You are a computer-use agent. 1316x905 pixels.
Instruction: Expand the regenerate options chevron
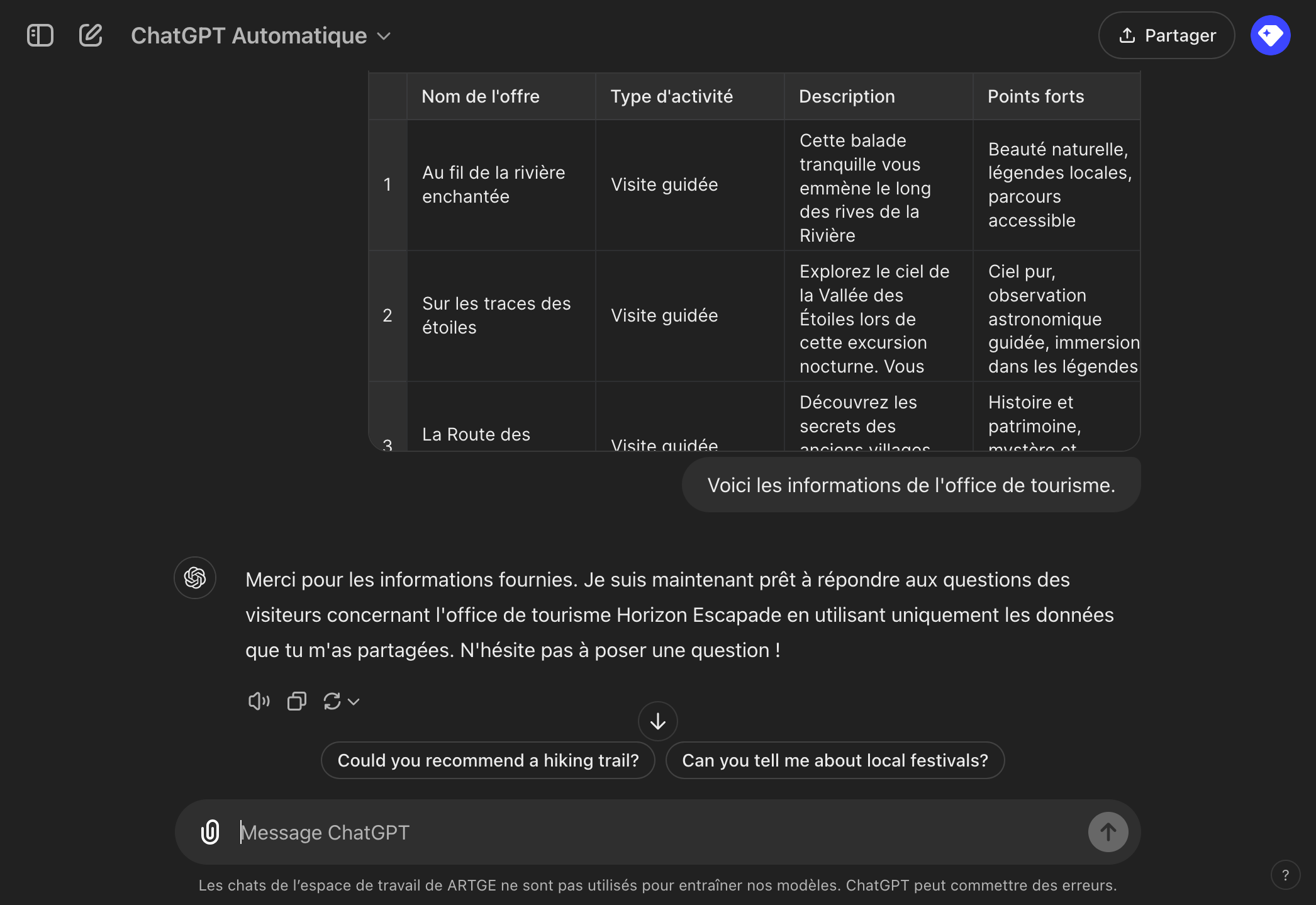point(354,702)
